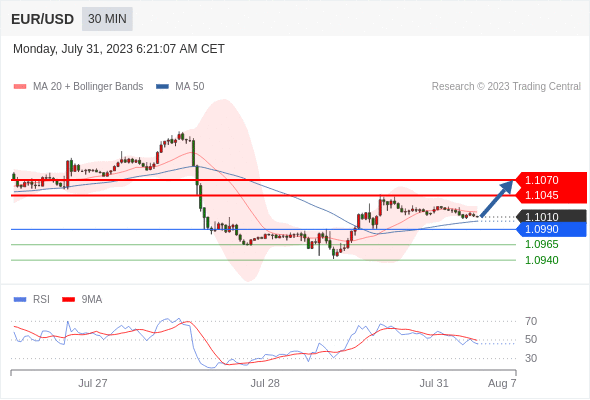This screenshot has width=590, height=400.
Task: Click the EUR/USD pair title
Action: click(43, 19)
